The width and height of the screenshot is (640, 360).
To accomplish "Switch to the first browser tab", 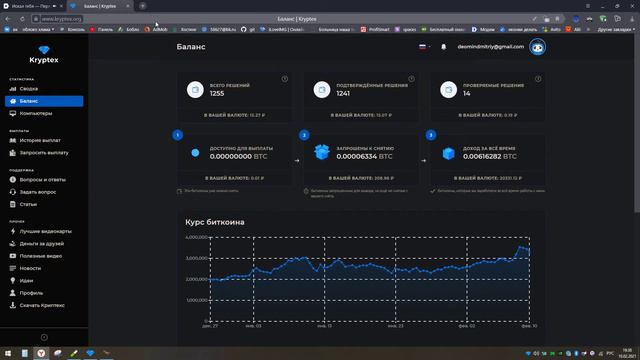I will (x=33, y=6).
